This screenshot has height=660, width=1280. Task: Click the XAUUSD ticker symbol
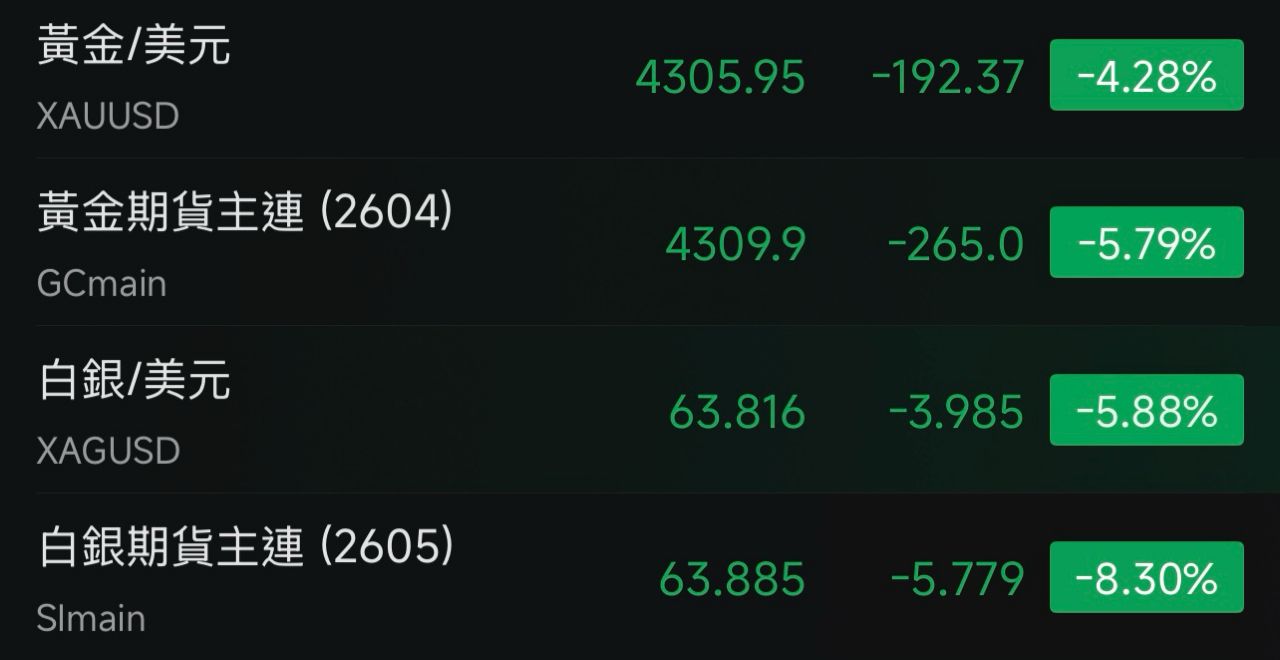tap(108, 117)
